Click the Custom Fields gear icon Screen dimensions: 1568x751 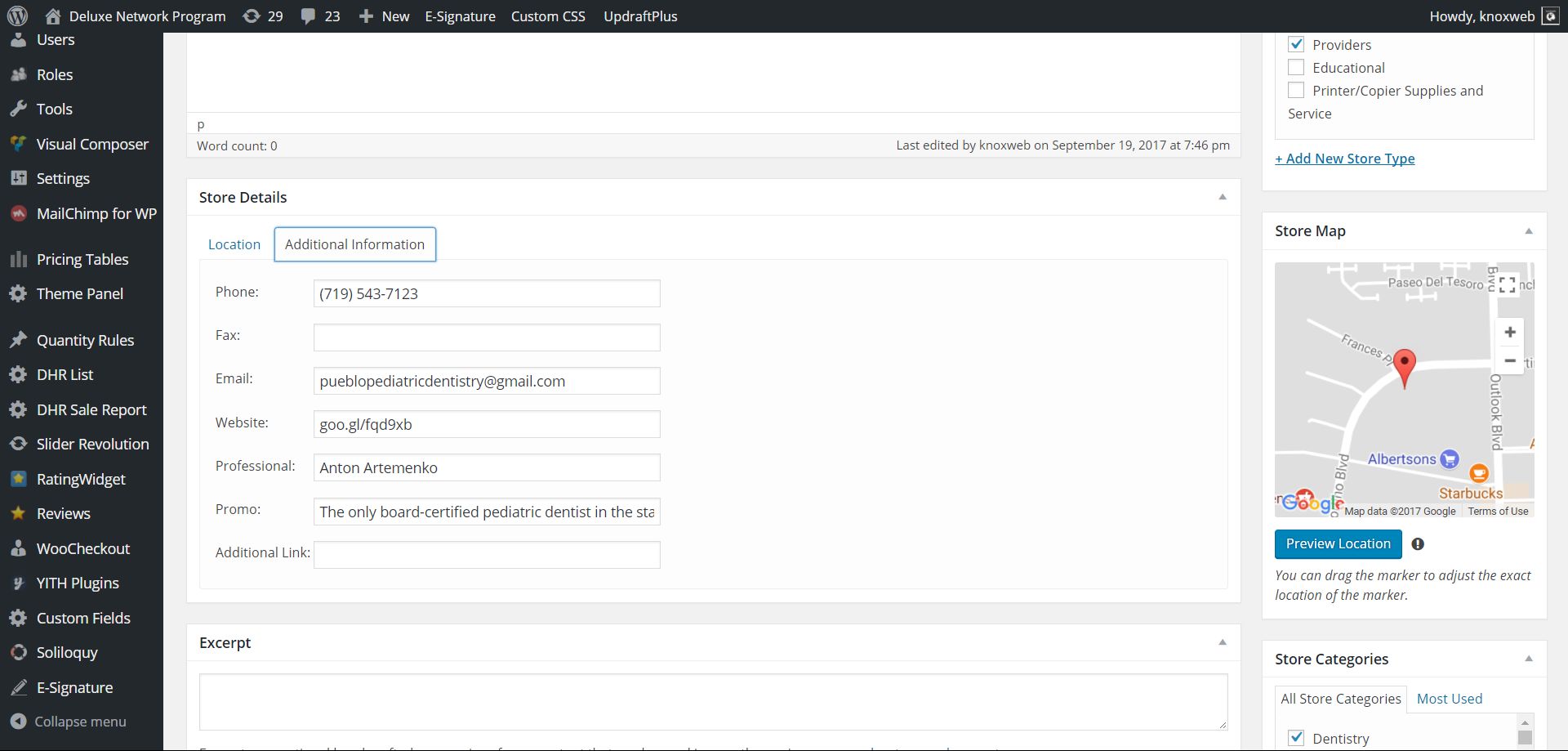click(18, 618)
